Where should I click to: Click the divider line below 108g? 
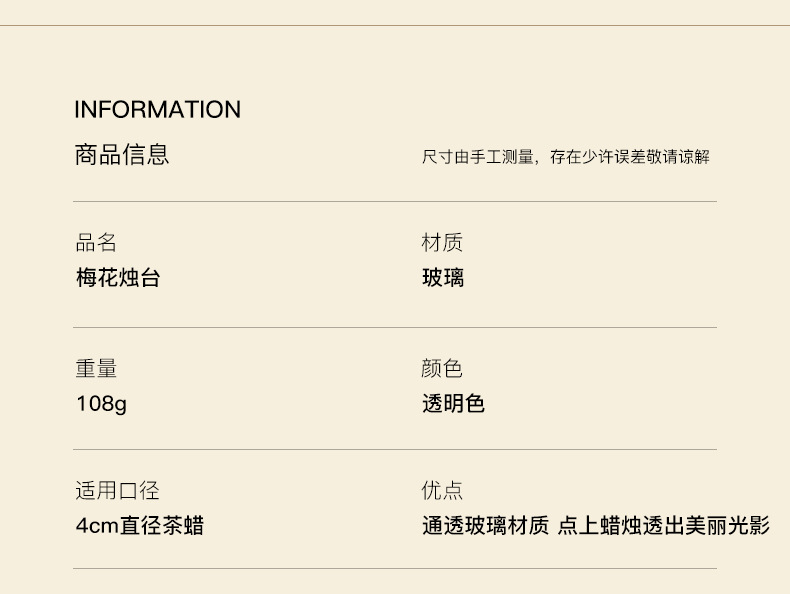point(395,450)
